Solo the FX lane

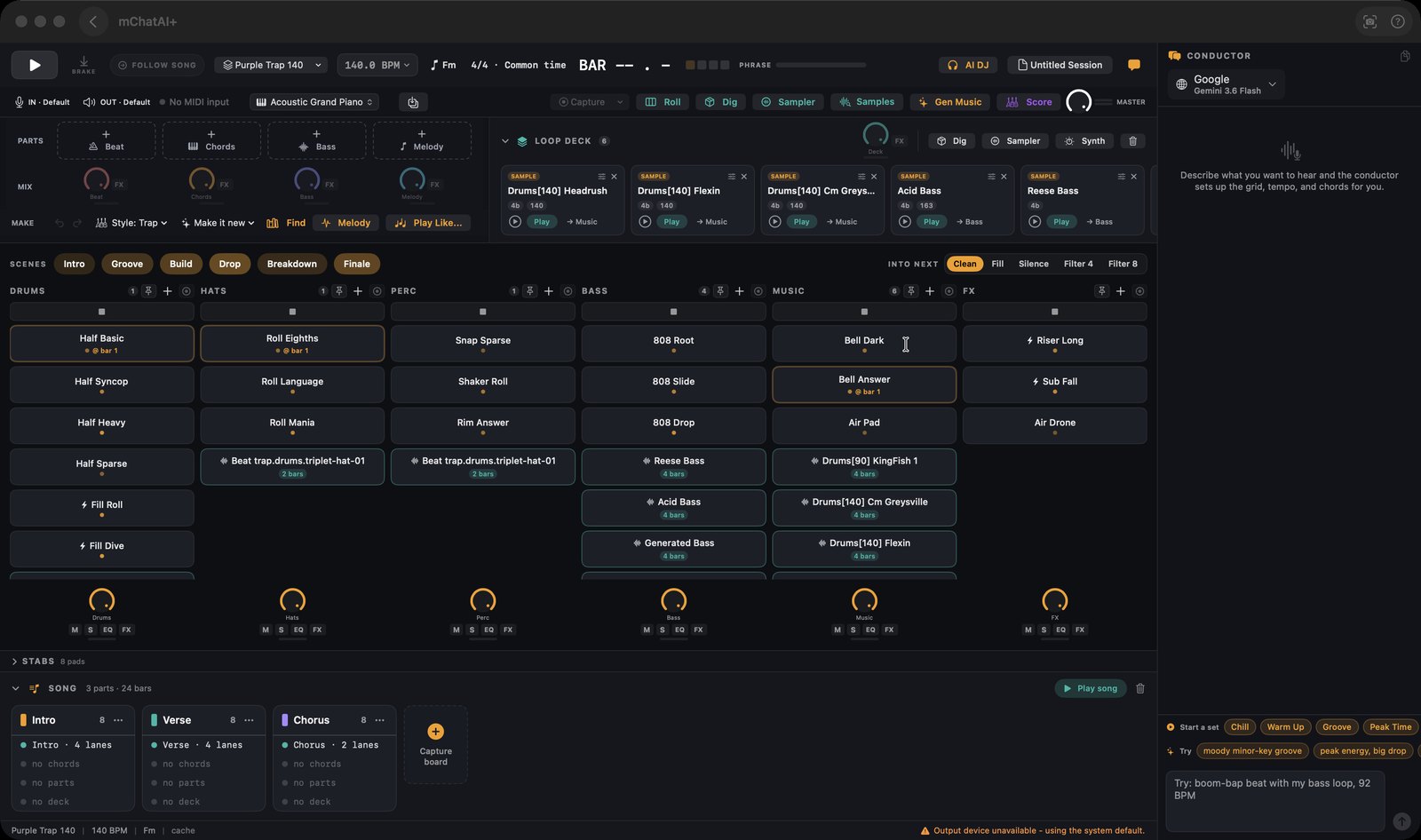click(1044, 630)
